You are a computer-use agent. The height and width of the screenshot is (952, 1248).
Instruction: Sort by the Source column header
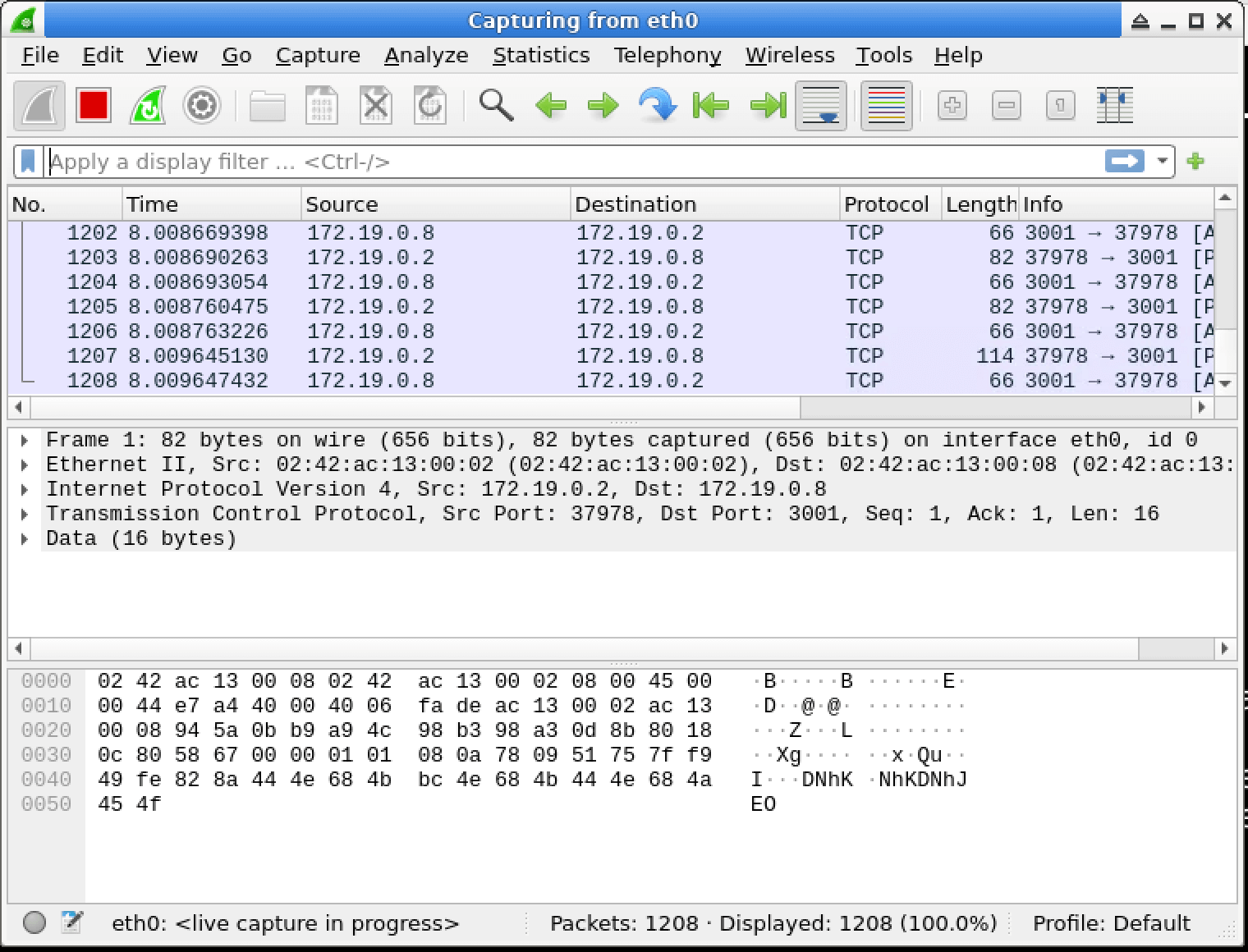pyautogui.click(x=436, y=204)
